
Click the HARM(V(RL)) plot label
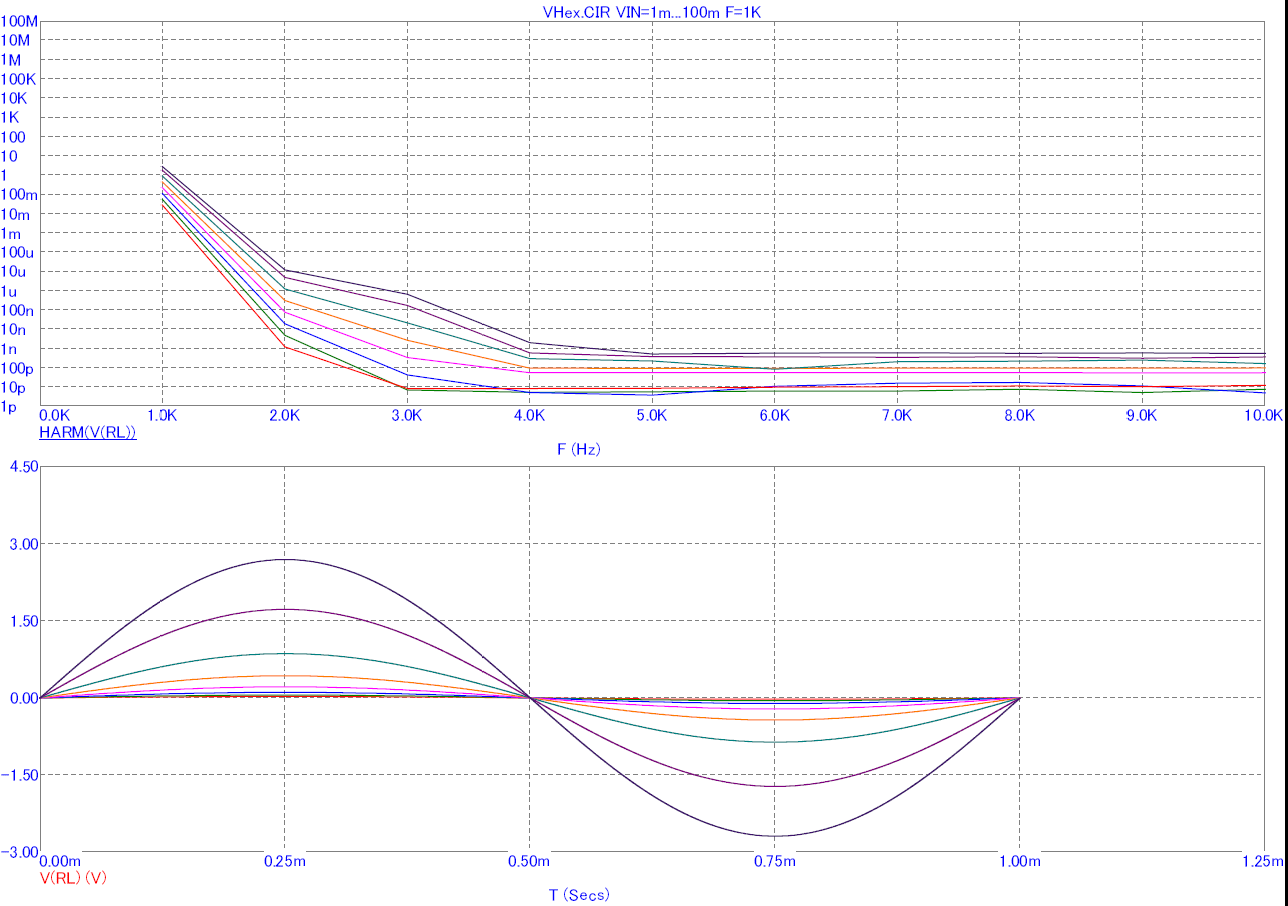87,432
